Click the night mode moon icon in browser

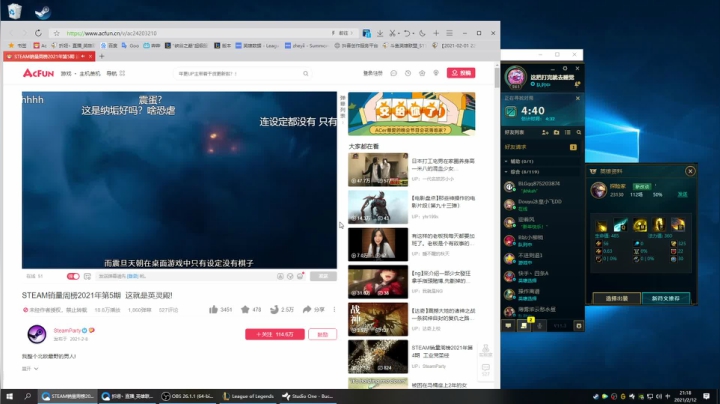422,33
